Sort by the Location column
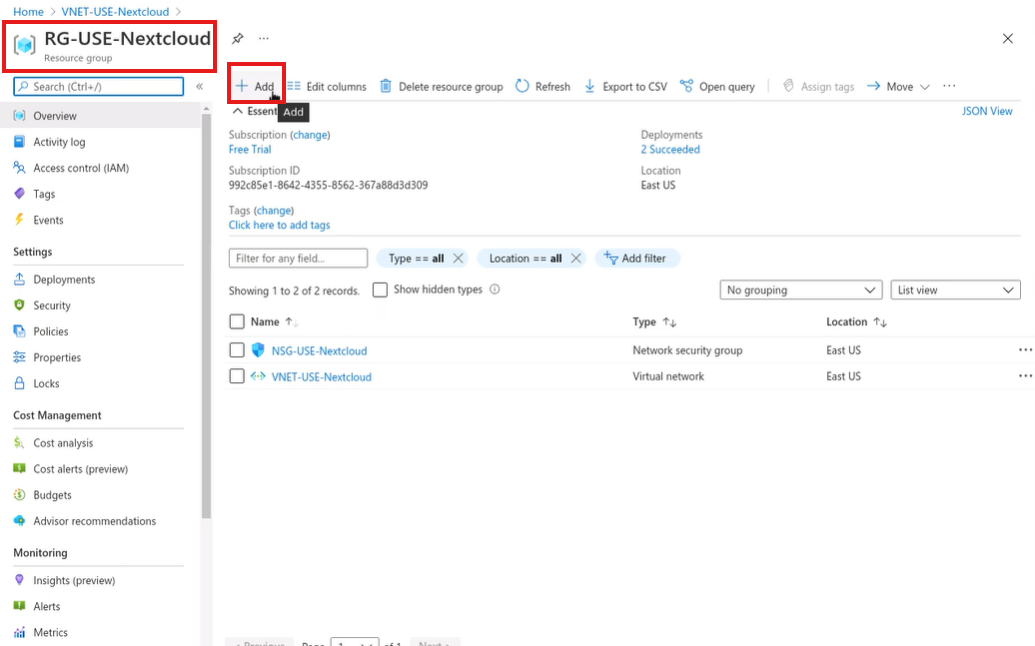 856,321
